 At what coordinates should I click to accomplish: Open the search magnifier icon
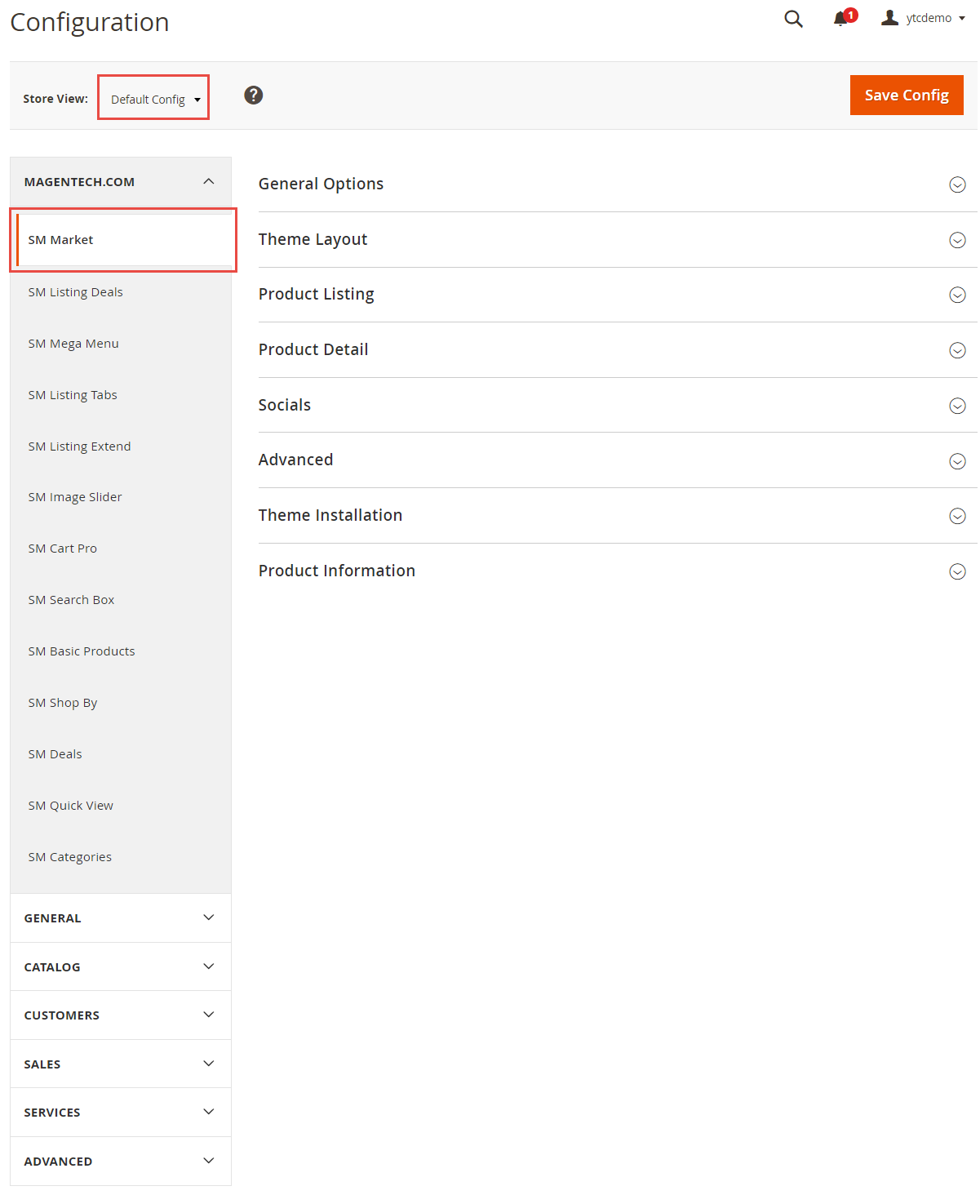[793, 19]
